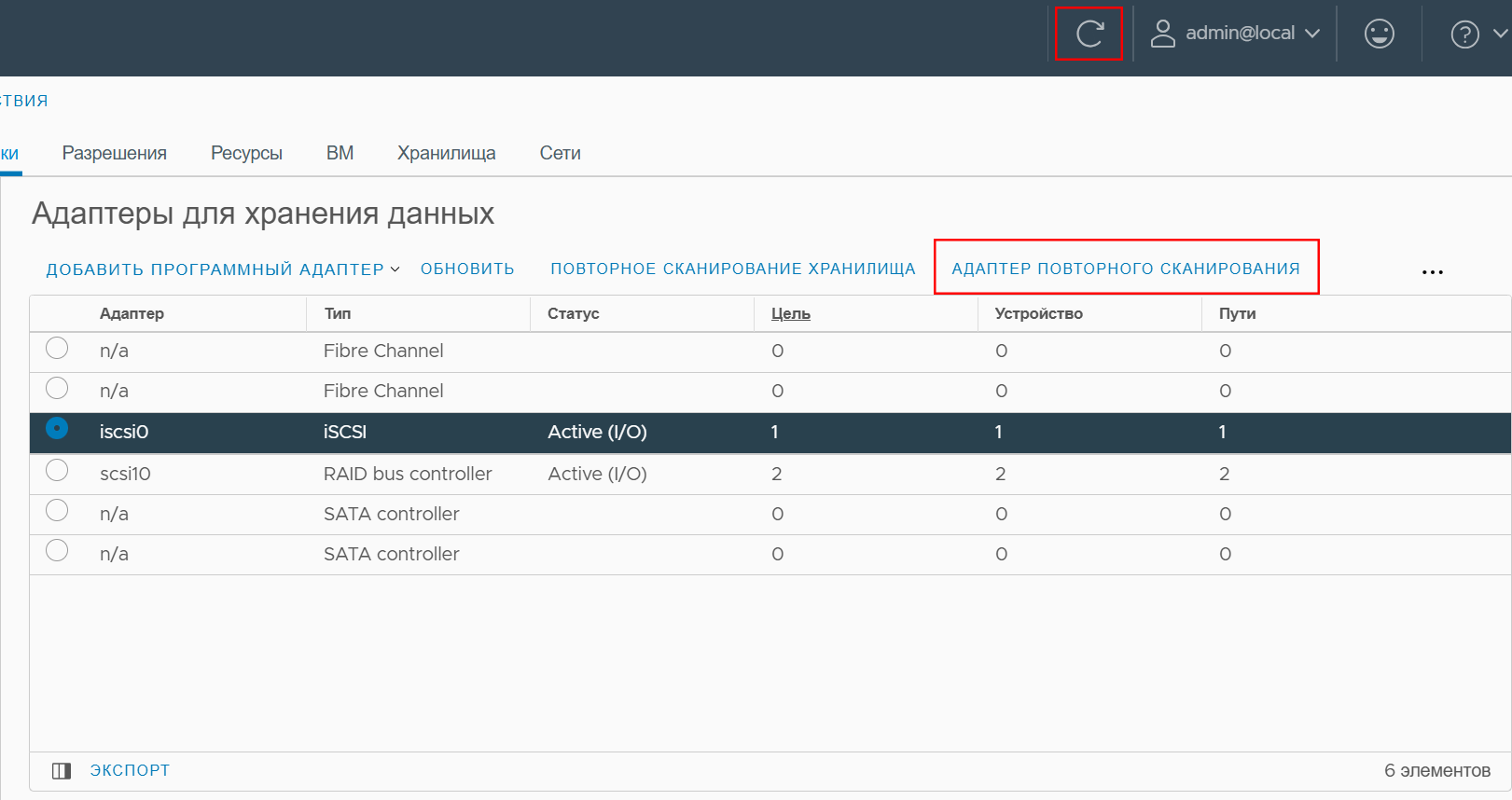Open the Хранилища tab
1512x800 pixels.
(x=447, y=153)
